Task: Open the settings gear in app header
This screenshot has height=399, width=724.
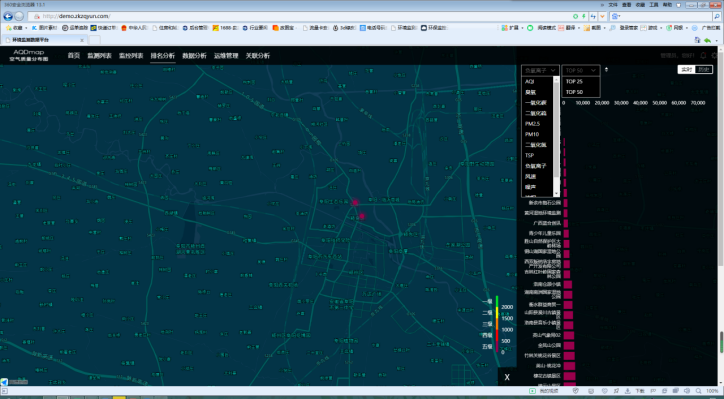Action: (x=715, y=55)
